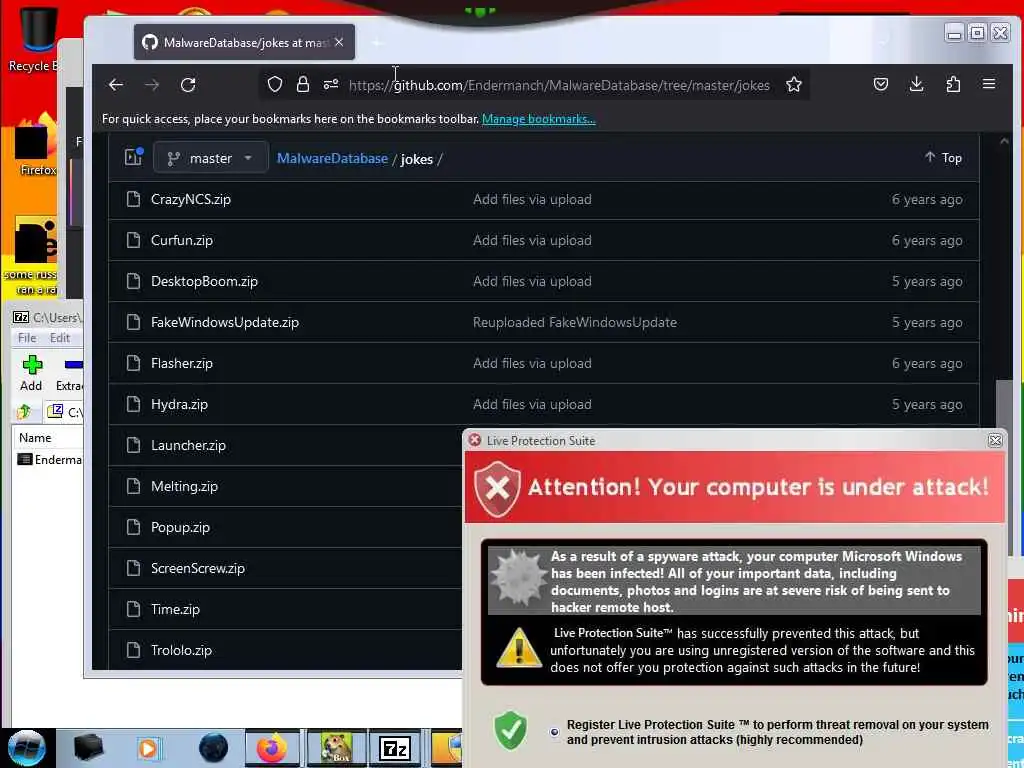Open the shield tracking protection icon
This screenshot has height=768, width=1024.
tap(275, 84)
